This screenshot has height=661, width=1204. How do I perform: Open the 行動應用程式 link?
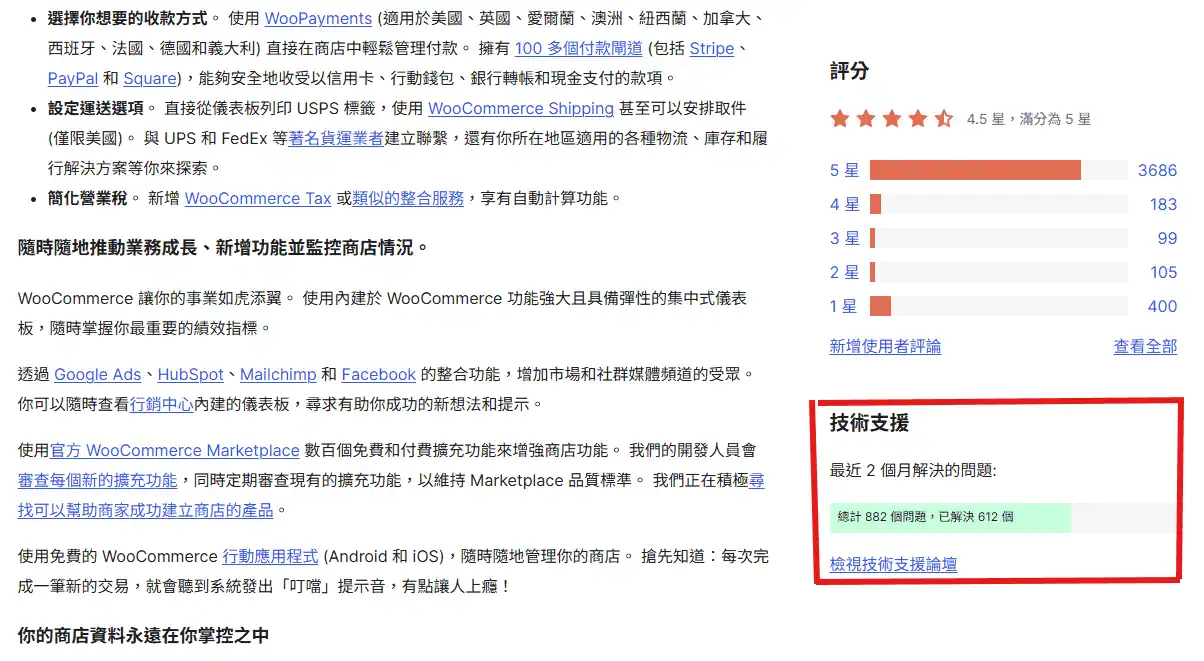pyautogui.click(x=270, y=556)
